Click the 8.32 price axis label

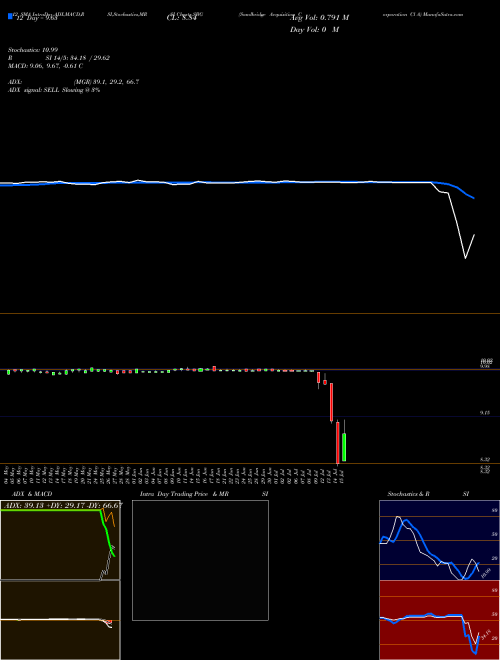pyautogui.click(x=485, y=459)
